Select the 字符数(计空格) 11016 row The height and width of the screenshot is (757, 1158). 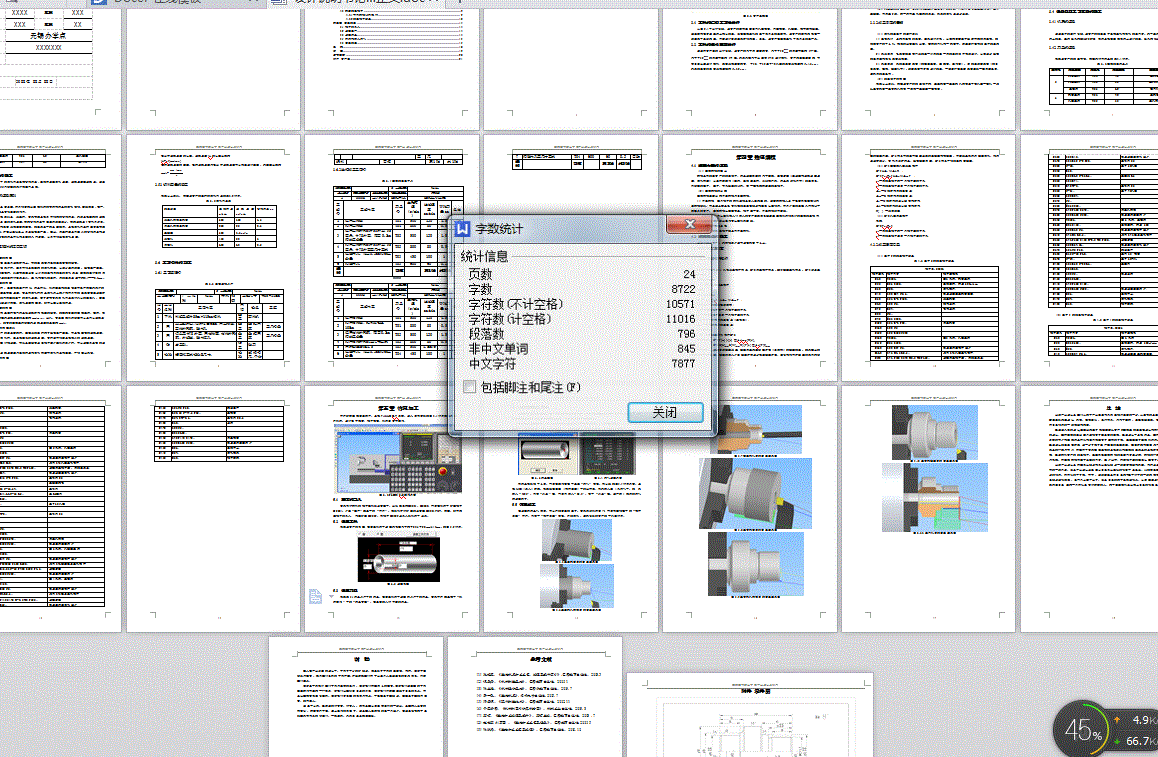[x=582, y=319]
